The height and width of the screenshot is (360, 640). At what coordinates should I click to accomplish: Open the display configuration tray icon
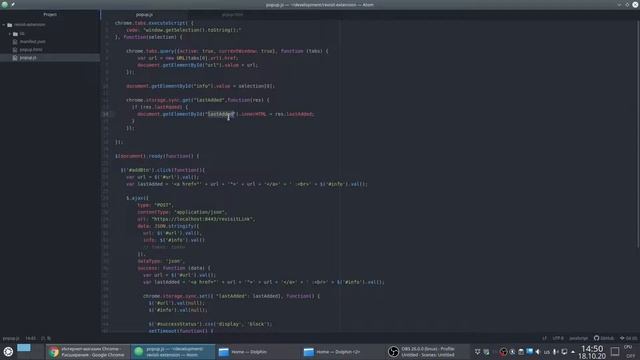pyautogui.click(x=564, y=352)
